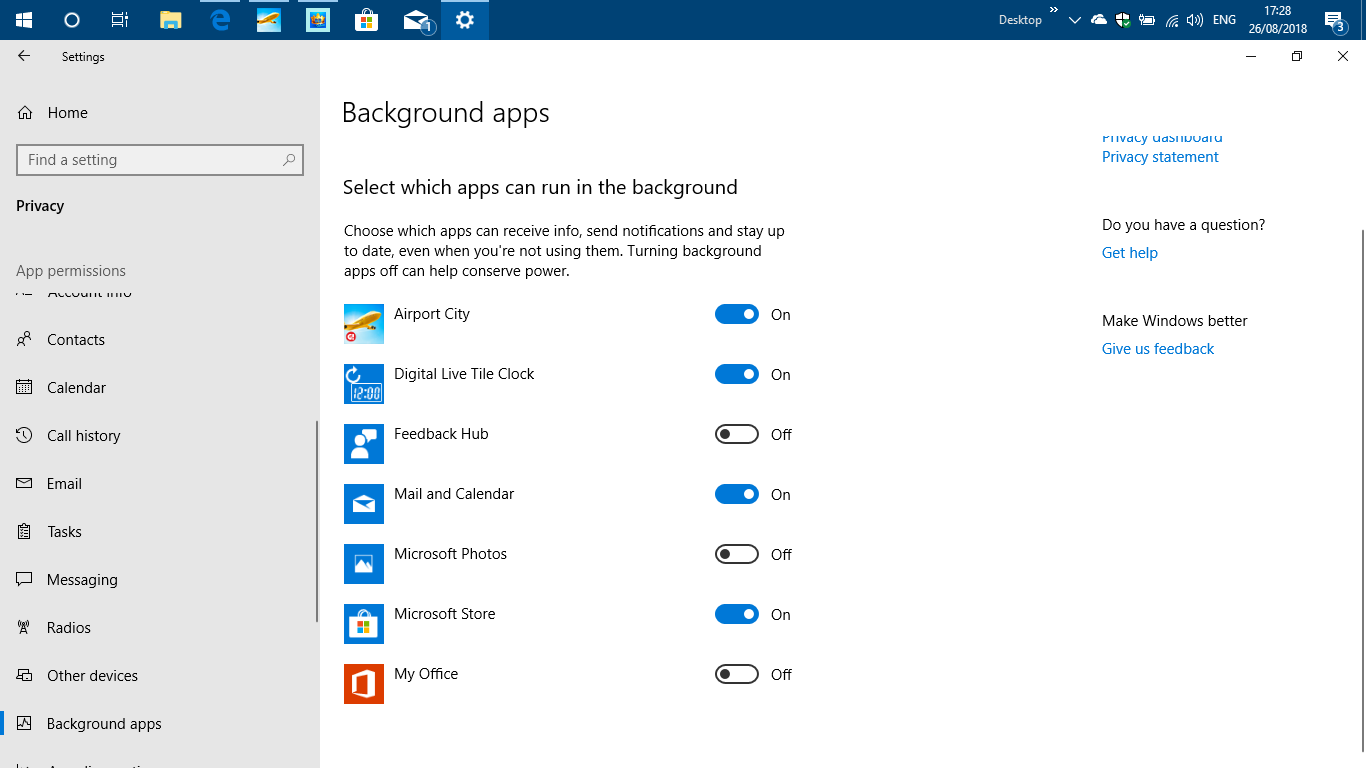Click the My Office app icon
1366x768 pixels.
pyautogui.click(x=364, y=684)
